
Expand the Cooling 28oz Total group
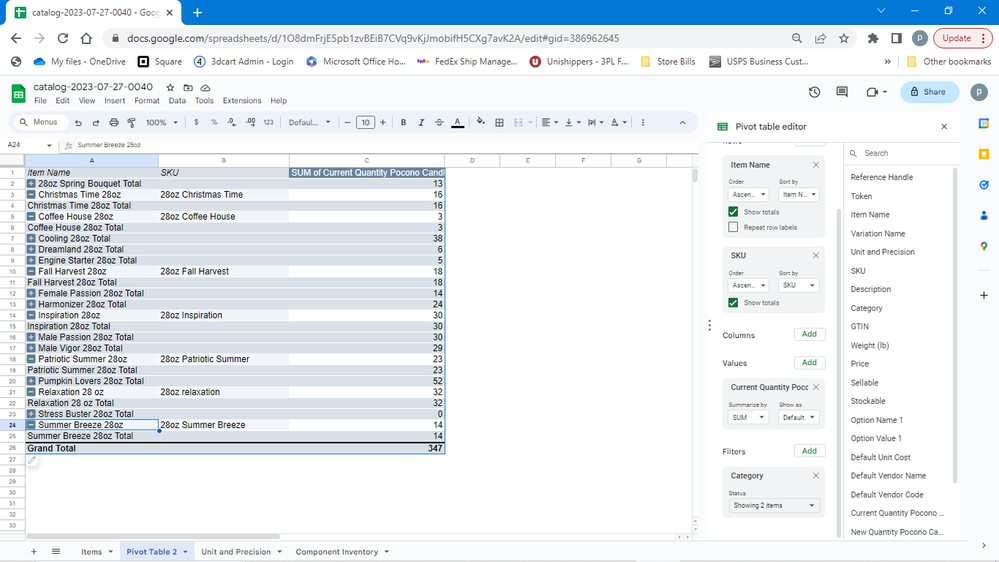pyautogui.click(x=31, y=238)
